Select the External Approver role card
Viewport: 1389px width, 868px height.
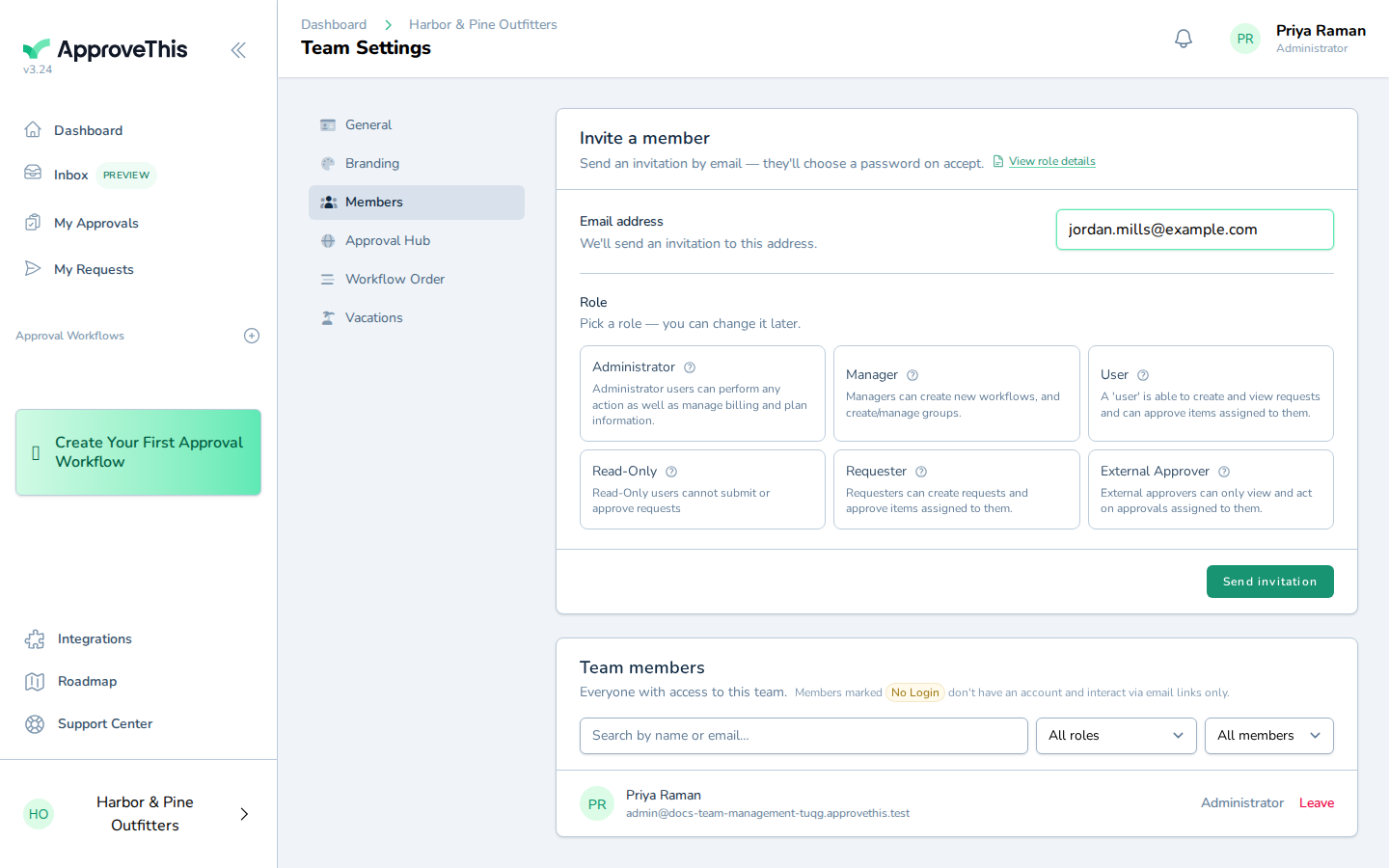click(1211, 489)
